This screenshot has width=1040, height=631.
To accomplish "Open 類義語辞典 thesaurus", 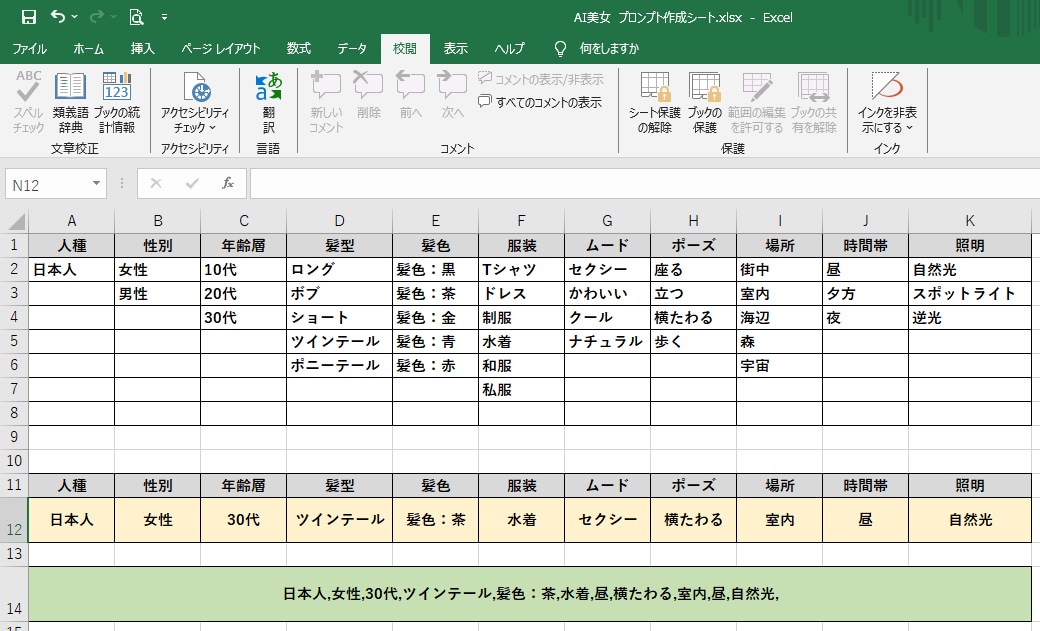I will coord(70,103).
